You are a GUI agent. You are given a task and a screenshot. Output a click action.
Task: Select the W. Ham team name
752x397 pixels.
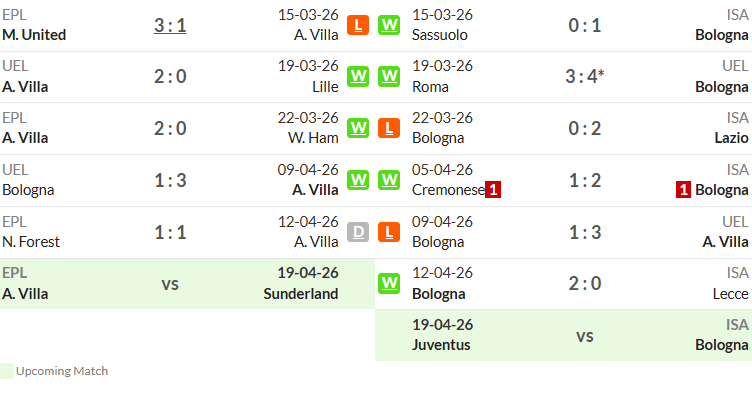pyautogui.click(x=313, y=138)
